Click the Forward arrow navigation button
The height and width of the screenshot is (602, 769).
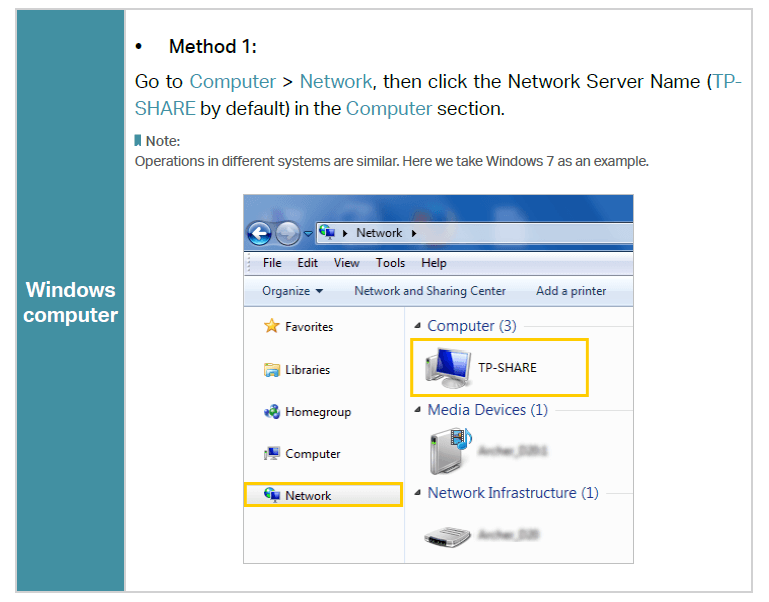(288, 234)
